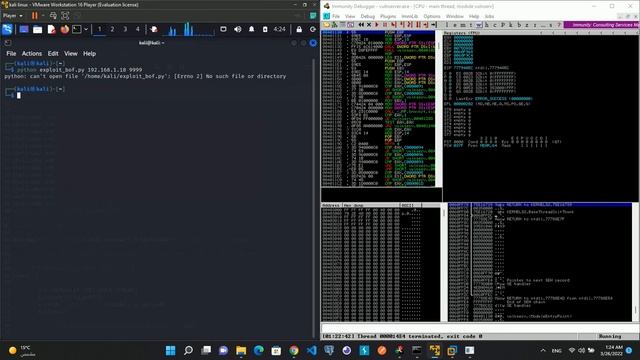Click the step into toolbar icon

tap(393, 25)
